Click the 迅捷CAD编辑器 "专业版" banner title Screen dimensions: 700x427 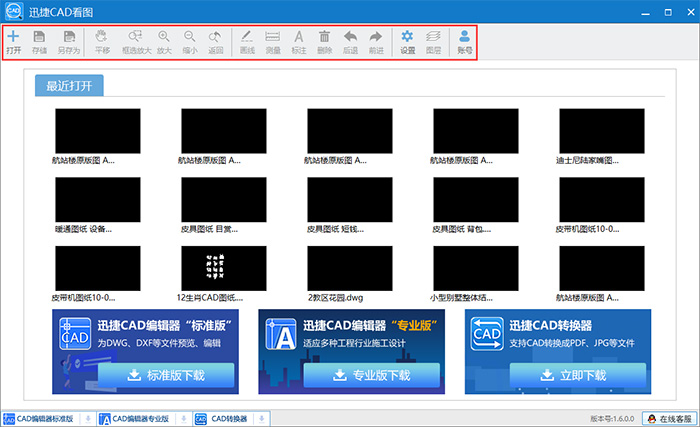tap(370, 326)
